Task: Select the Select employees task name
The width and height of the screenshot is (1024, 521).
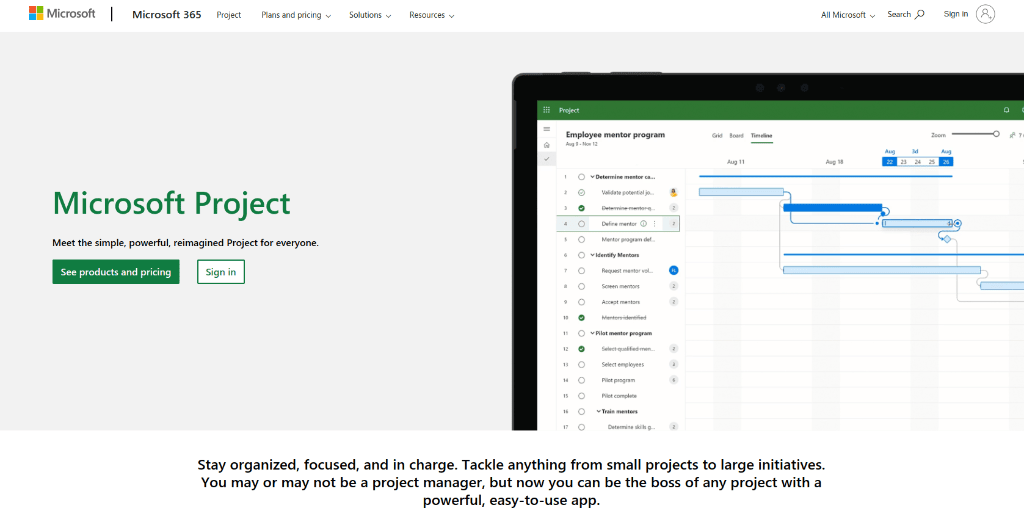Action: tap(622, 364)
